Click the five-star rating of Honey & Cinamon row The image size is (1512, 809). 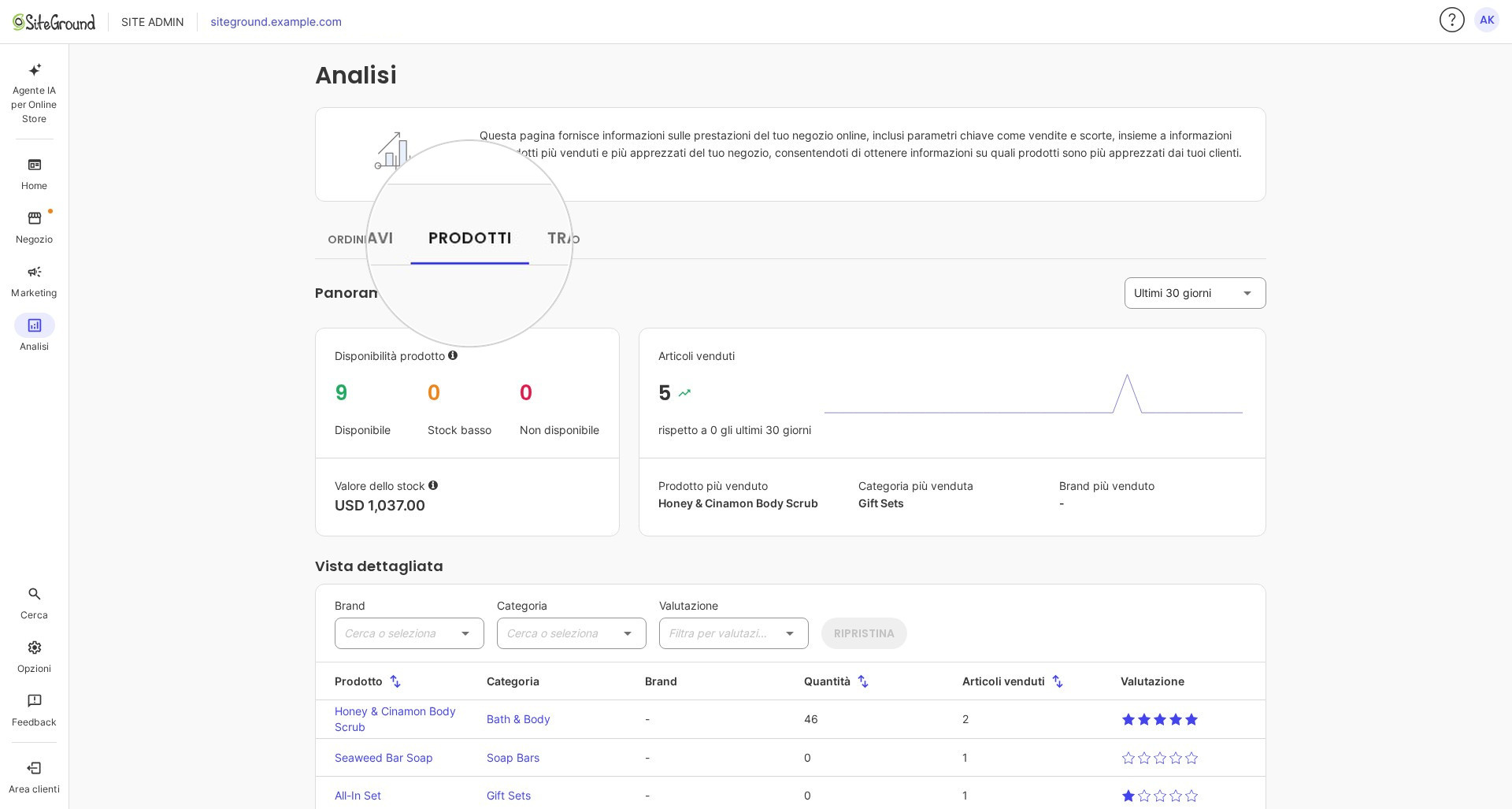tap(1159, 719)
